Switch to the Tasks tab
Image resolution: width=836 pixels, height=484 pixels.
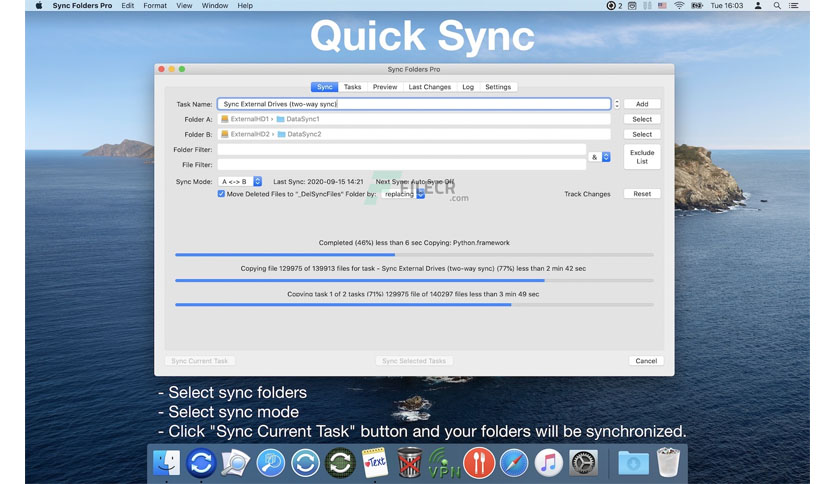(x=352, y=87)
